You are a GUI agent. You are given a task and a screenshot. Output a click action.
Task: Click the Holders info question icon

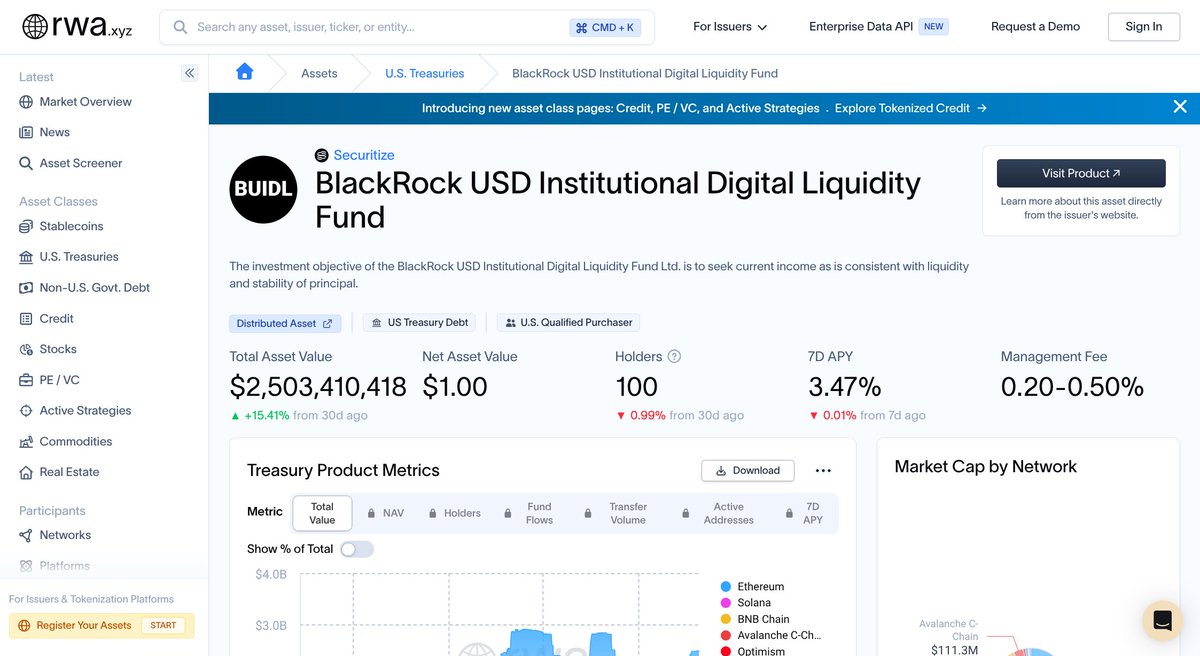(x=674, y=356)
